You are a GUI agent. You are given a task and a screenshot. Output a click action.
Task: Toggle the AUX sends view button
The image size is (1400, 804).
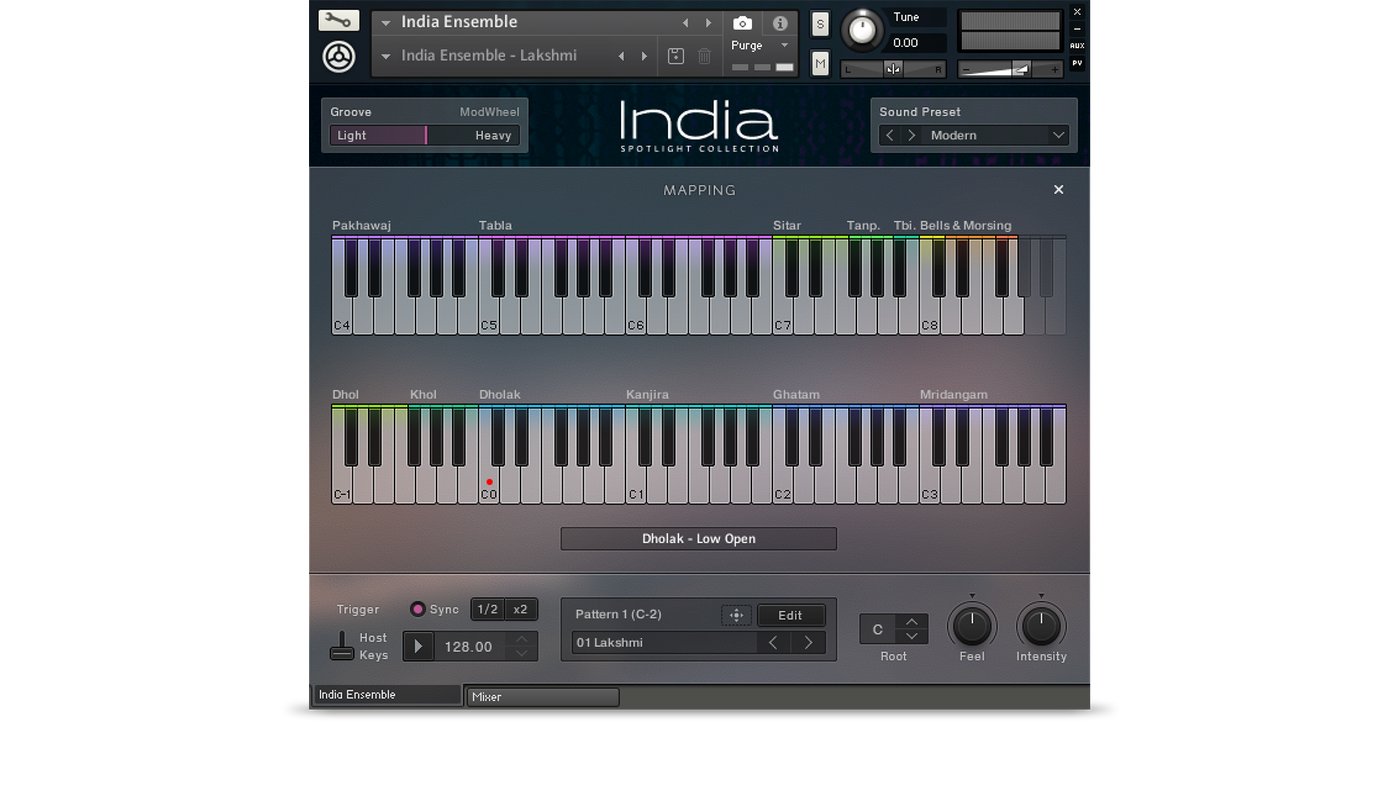[x=1077, y=45]
